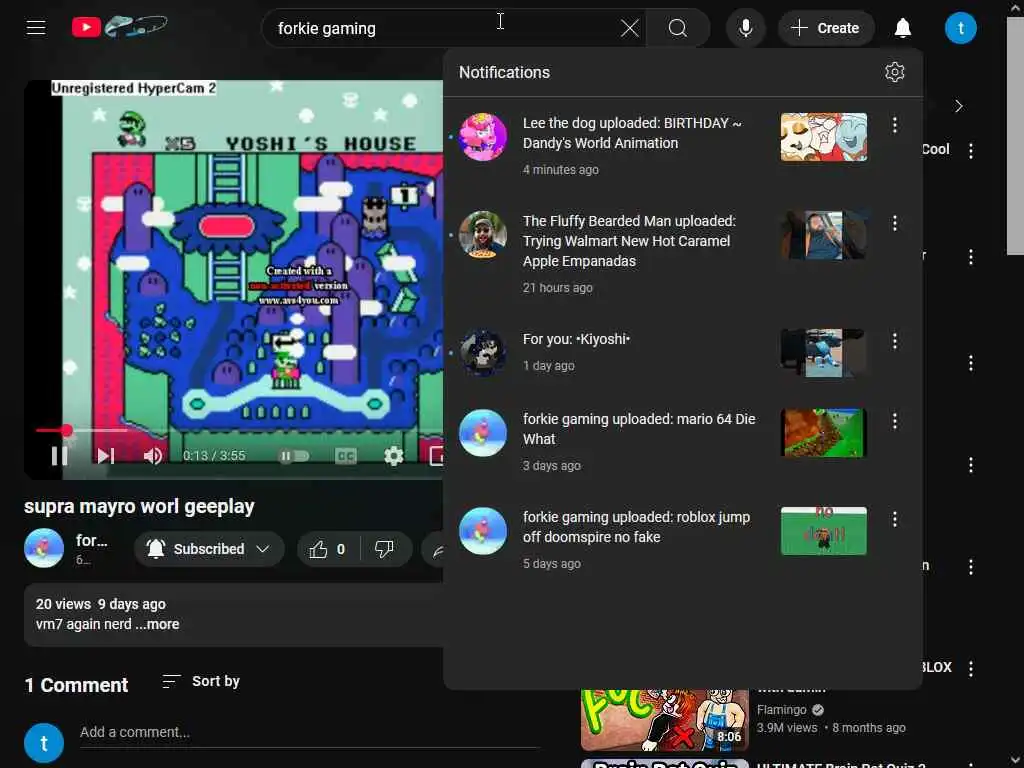Close notifications via bell icon
This screenshot has width=1024, height=768.
pos(903,28)
